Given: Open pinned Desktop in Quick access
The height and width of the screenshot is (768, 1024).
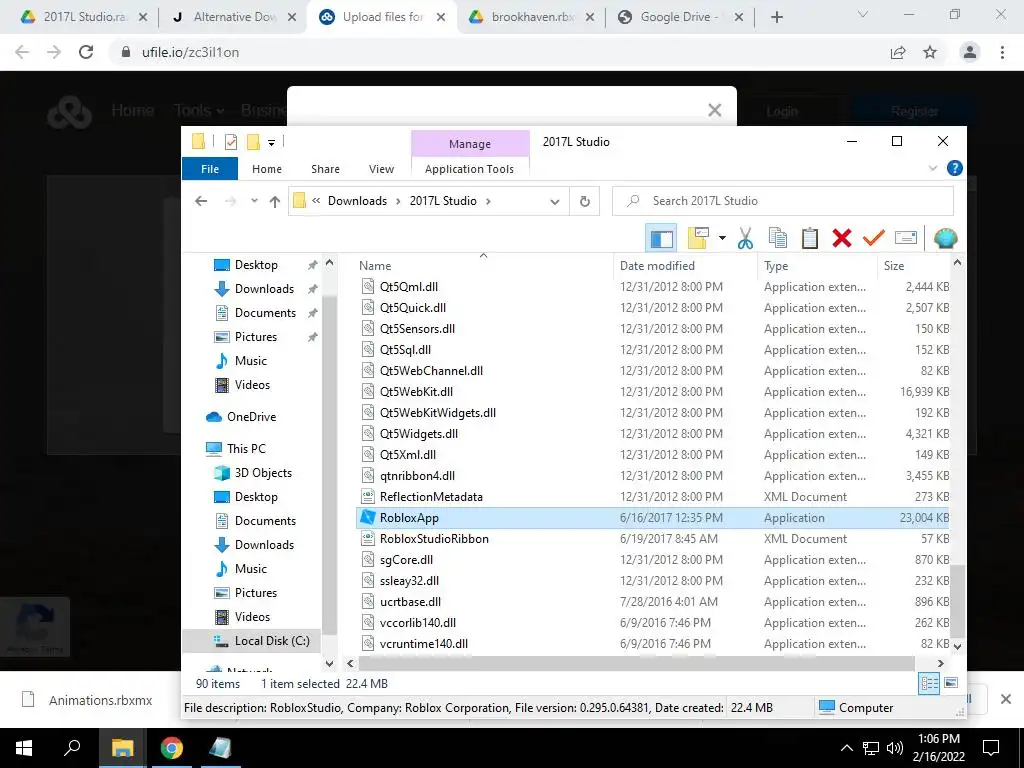Looking at the screenshot, I should (255, 264).
